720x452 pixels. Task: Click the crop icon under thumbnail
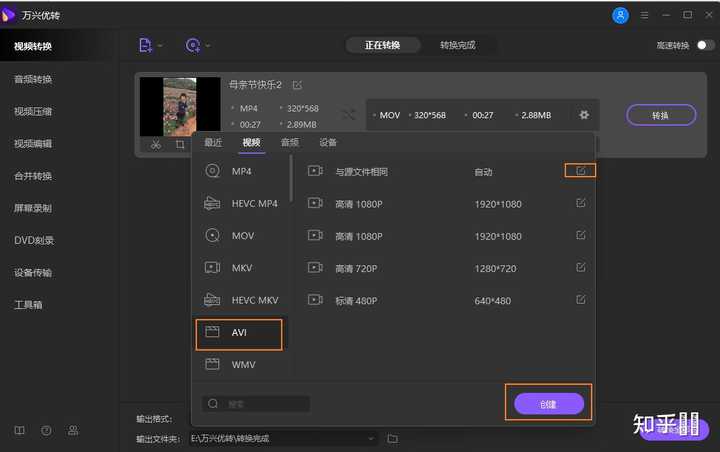(x=180, y=145)
